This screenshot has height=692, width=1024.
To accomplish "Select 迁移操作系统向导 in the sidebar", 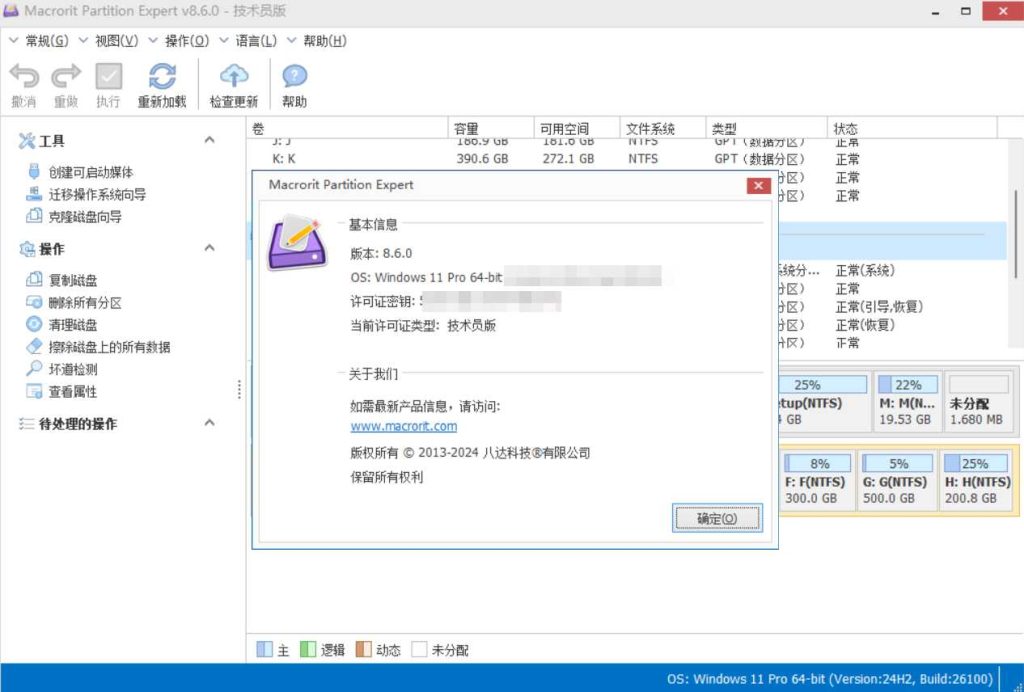I will 97,195.
